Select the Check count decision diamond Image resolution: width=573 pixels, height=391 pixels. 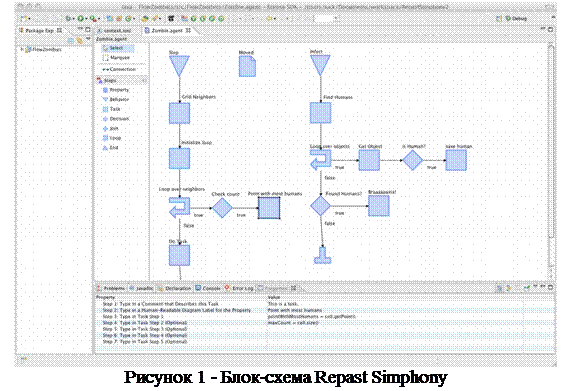pos(222,208)
